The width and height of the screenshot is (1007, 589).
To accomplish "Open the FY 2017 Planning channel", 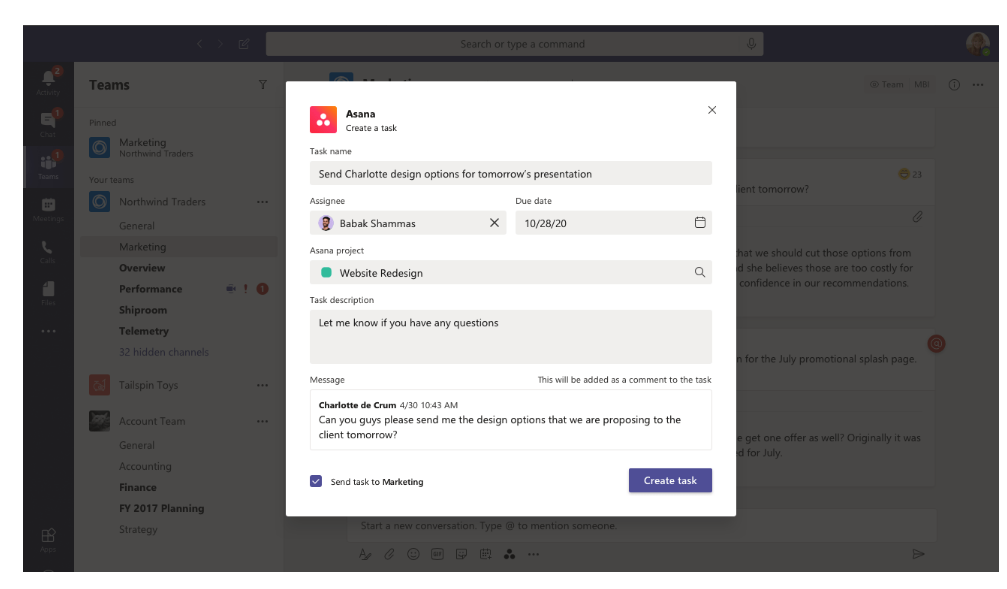I will (161, 509).
